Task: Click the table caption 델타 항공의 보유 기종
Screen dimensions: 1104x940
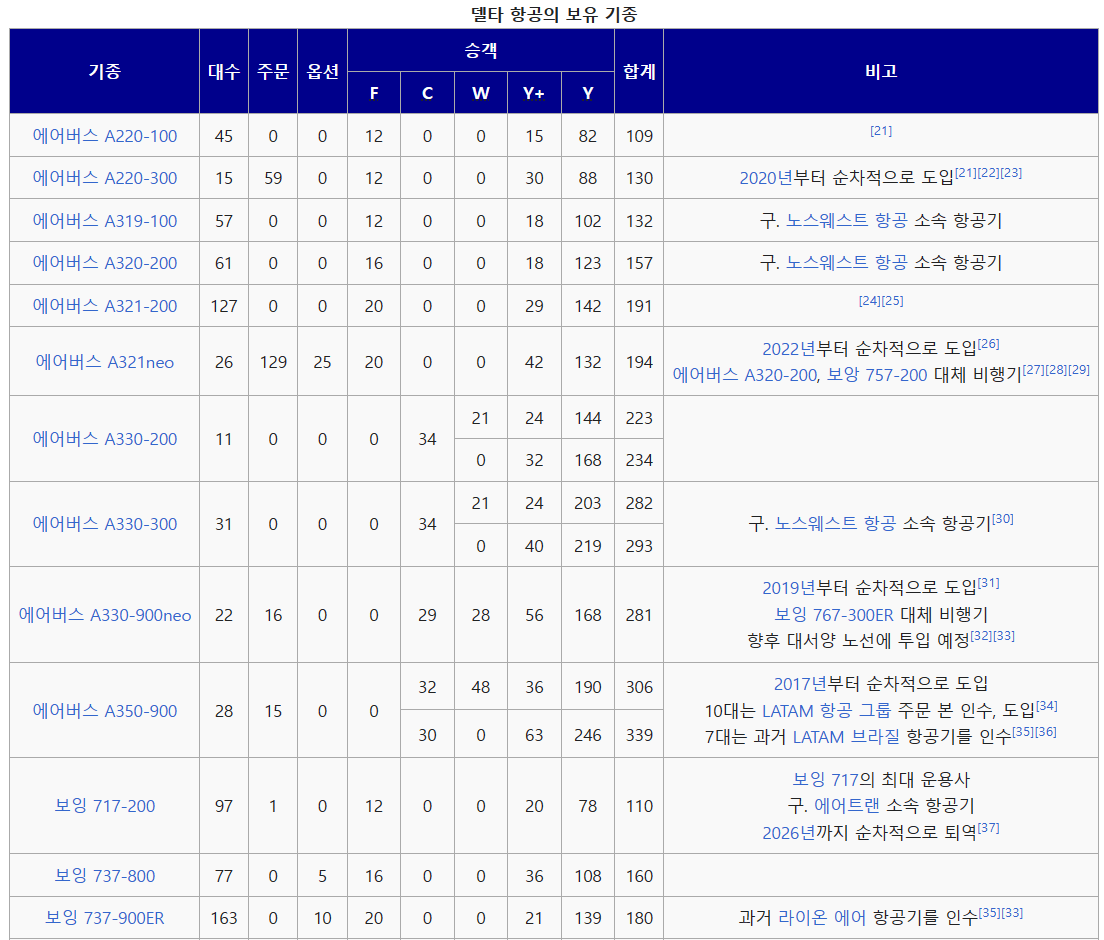Action: pos(554,14)
